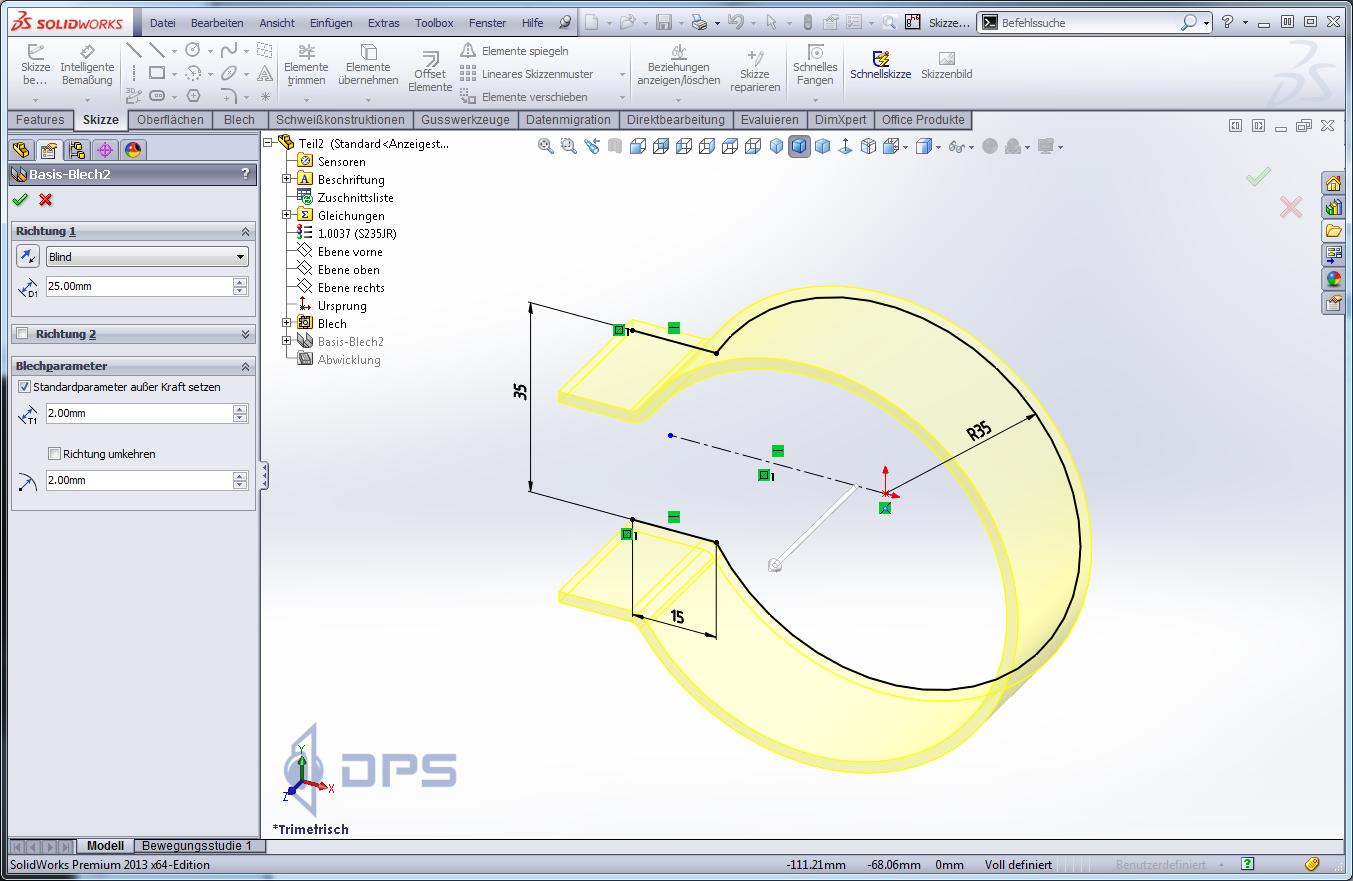
Task: Expand the Beschriftung tree node
Action: point(287,179)
